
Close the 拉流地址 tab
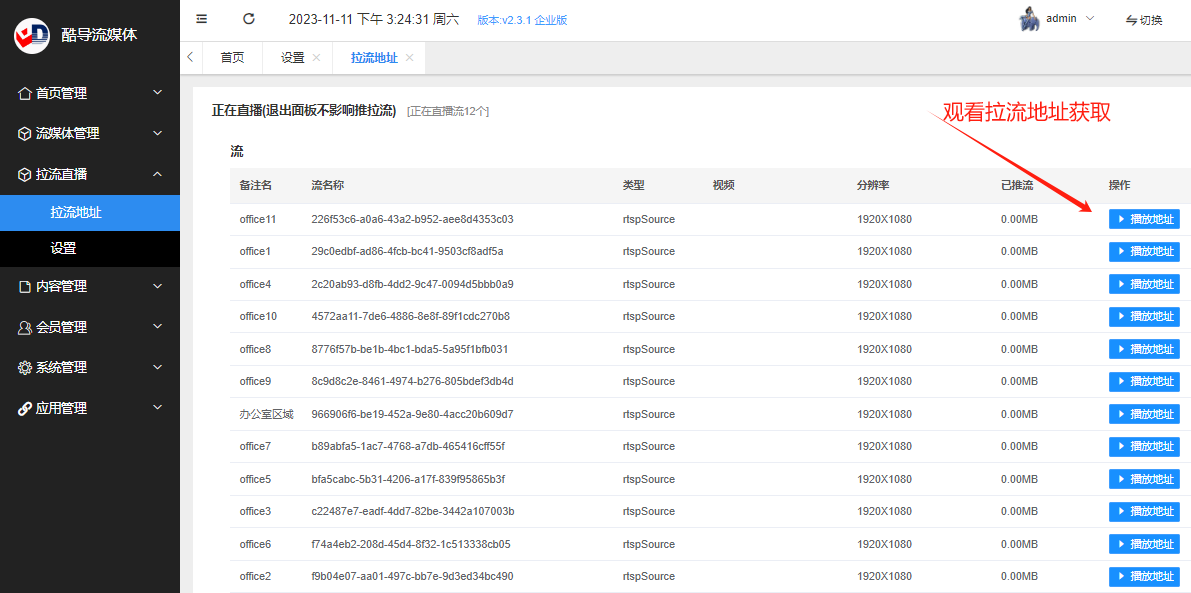pos(409,58)
